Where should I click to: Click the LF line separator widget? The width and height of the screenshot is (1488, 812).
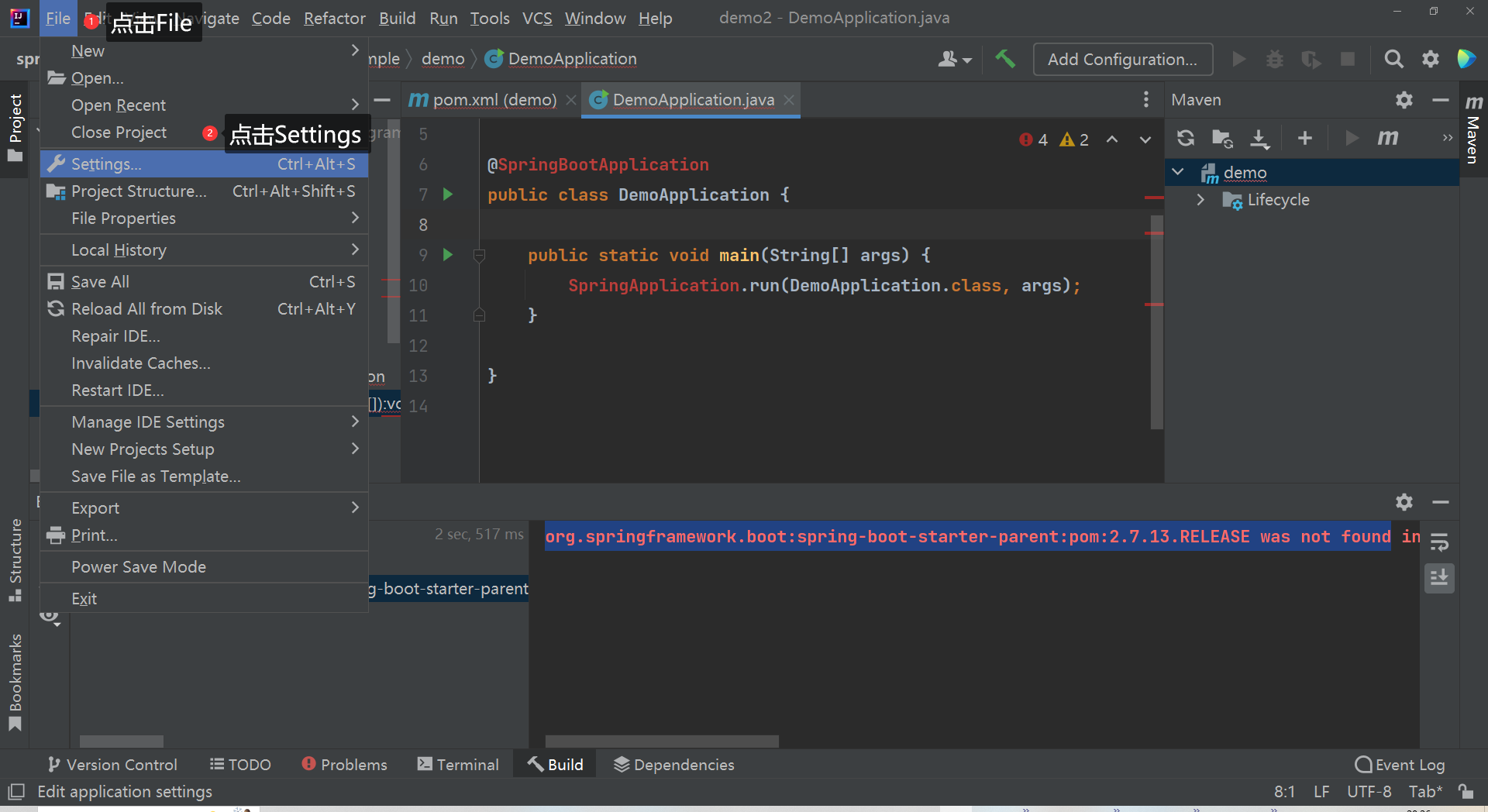tap(1322, 792)
